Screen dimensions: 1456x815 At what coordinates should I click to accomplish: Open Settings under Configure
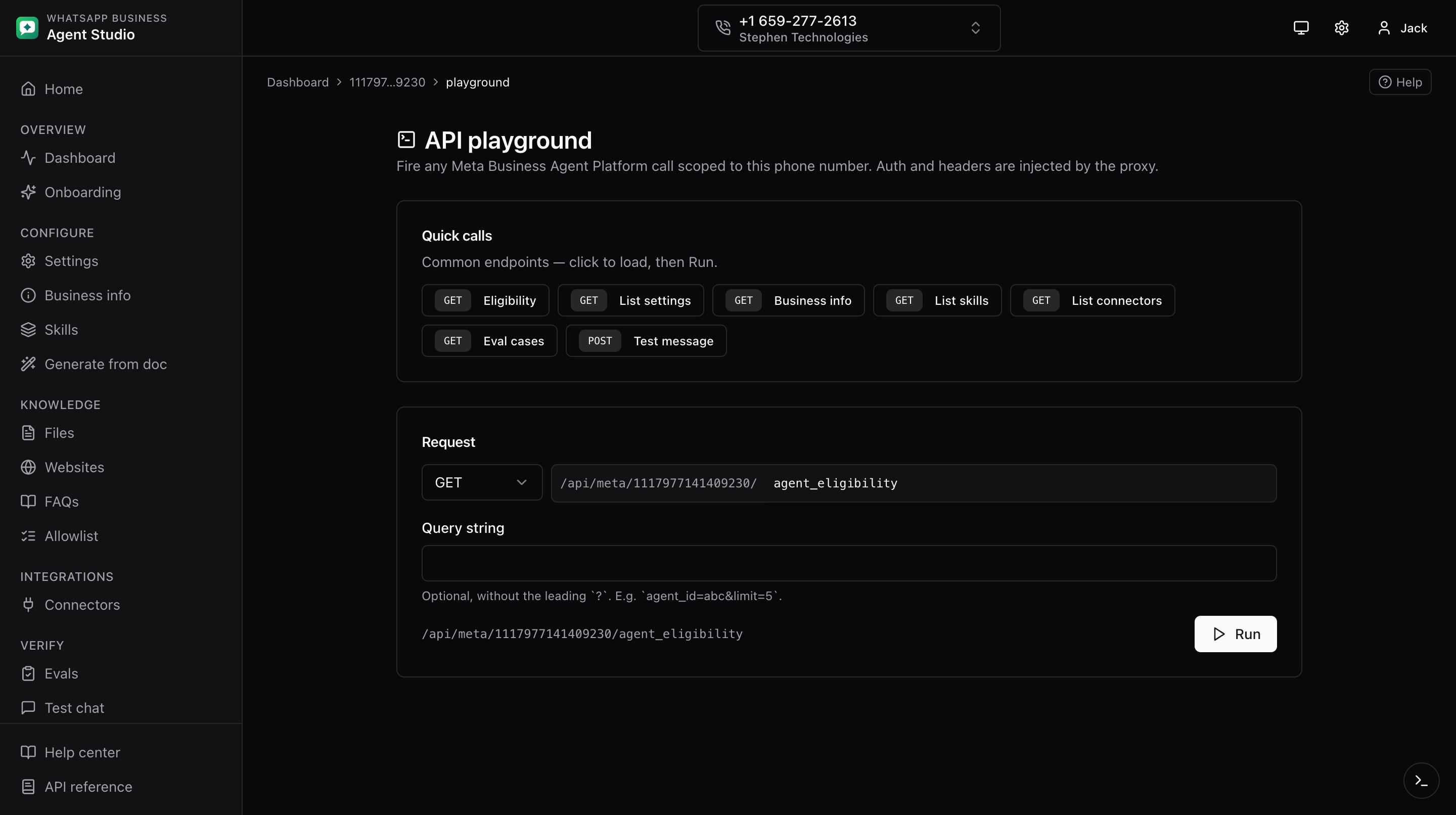point(121,261)
